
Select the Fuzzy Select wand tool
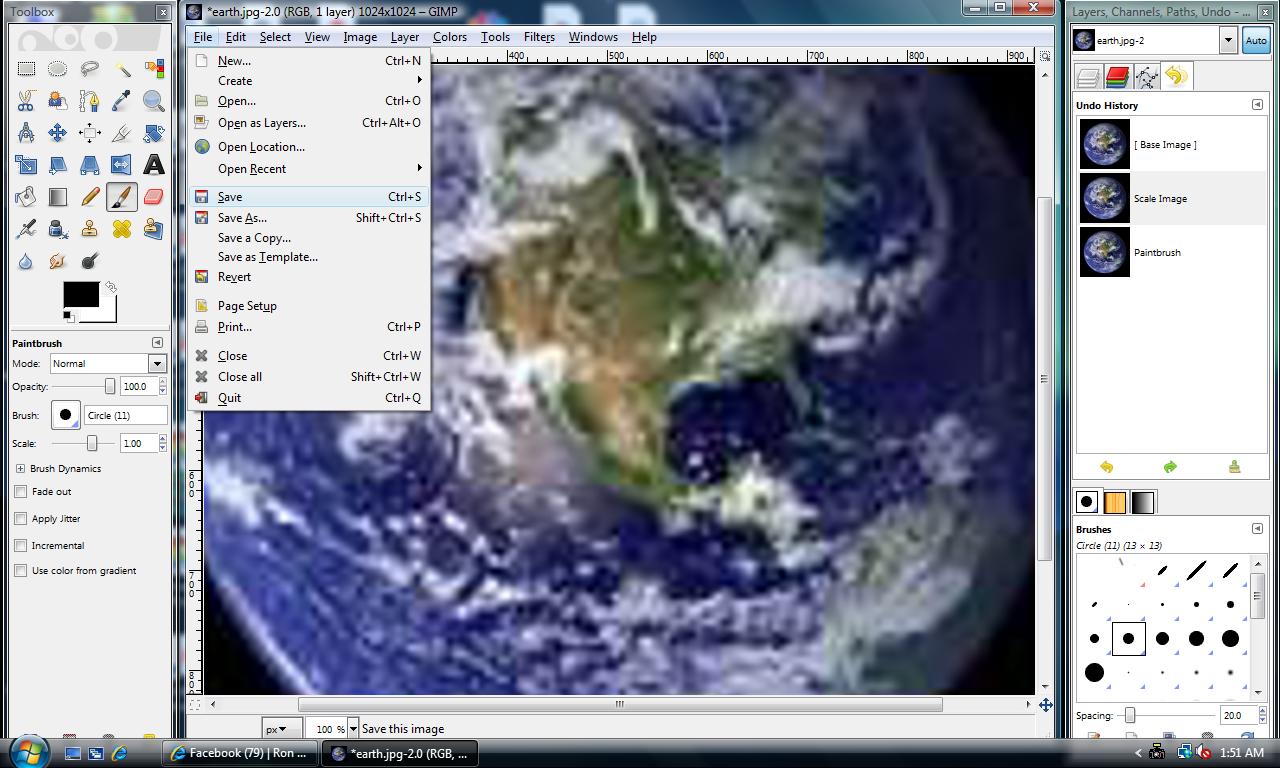click(x=122, y=69)
